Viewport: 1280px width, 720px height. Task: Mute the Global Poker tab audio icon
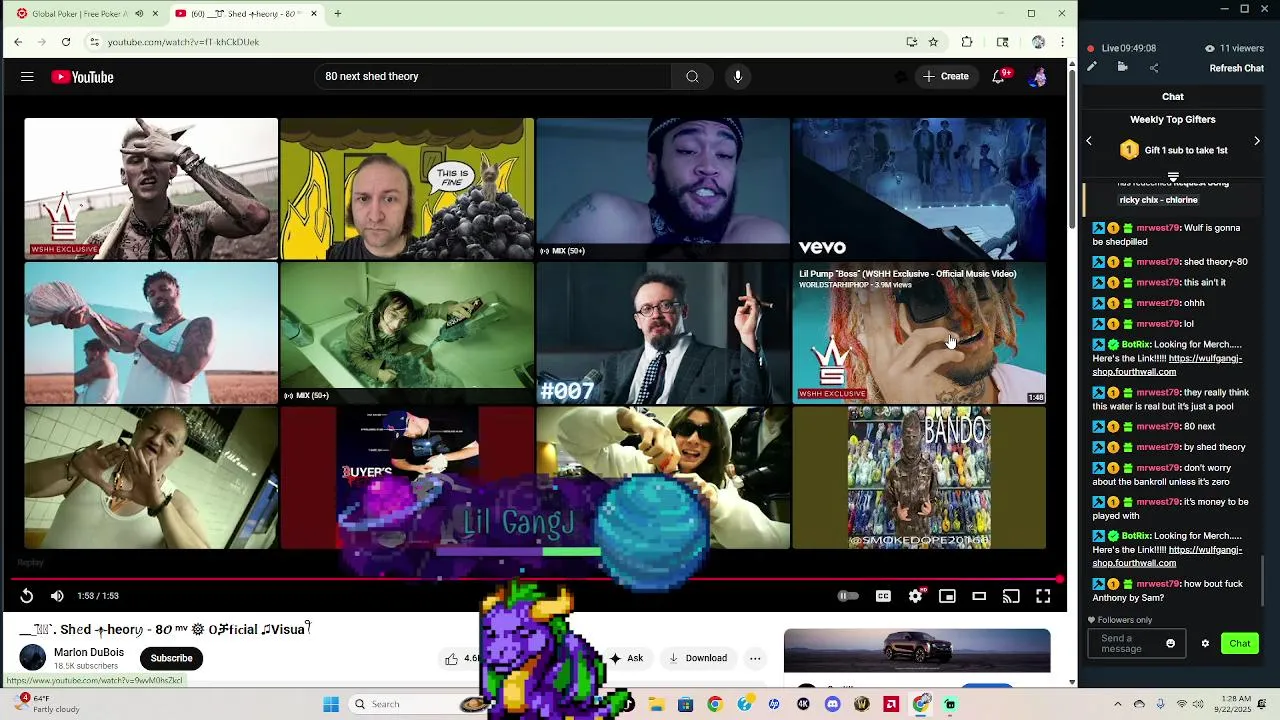(x=139, y=14)
